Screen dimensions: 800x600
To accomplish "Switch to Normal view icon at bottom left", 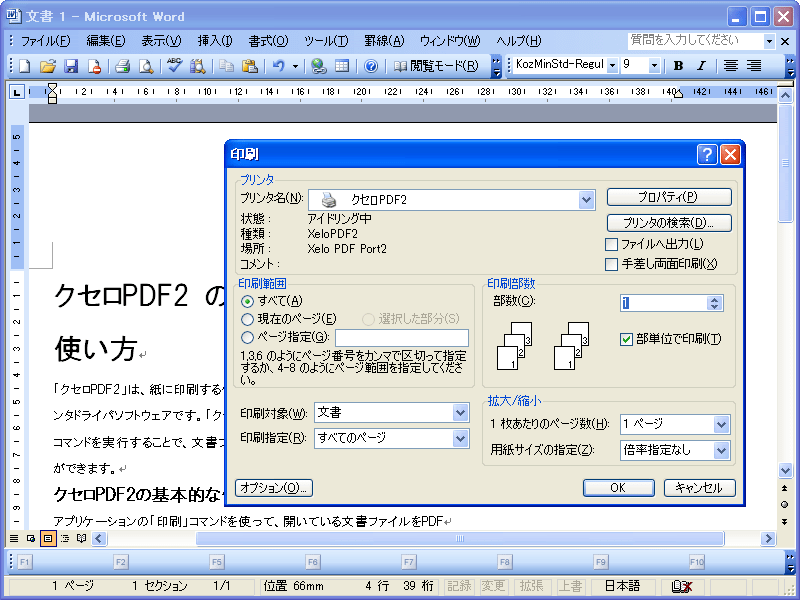I will point(14,538).
